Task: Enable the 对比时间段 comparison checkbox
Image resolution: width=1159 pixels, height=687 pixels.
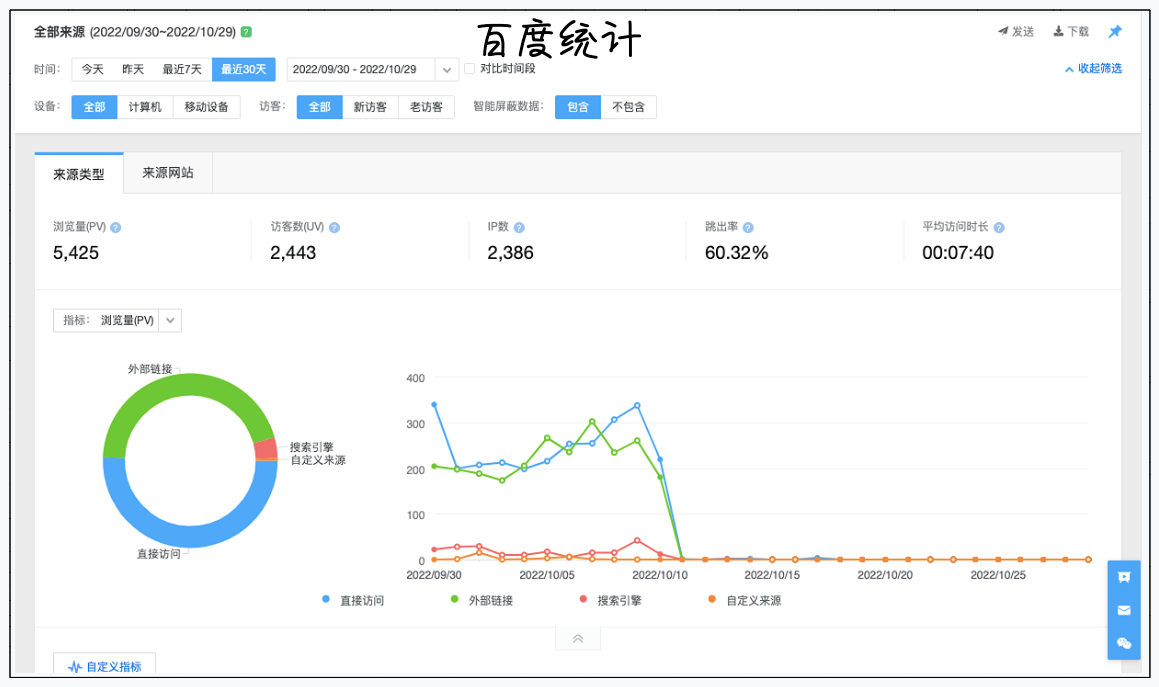Action: tap(468, 69)
